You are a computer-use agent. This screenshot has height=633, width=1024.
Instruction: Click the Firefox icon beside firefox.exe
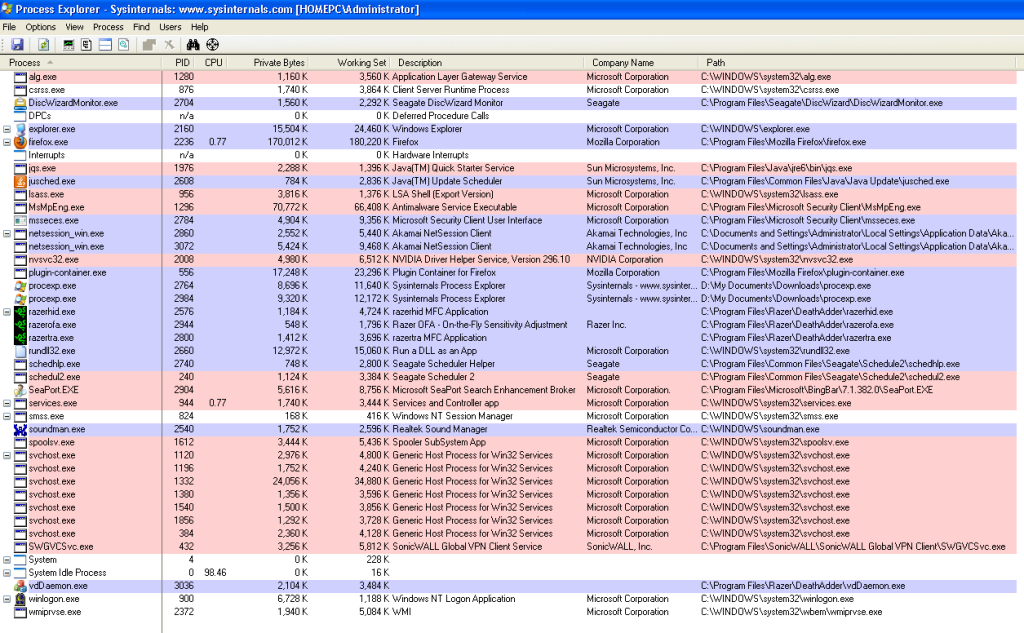[x=20, y=142]
